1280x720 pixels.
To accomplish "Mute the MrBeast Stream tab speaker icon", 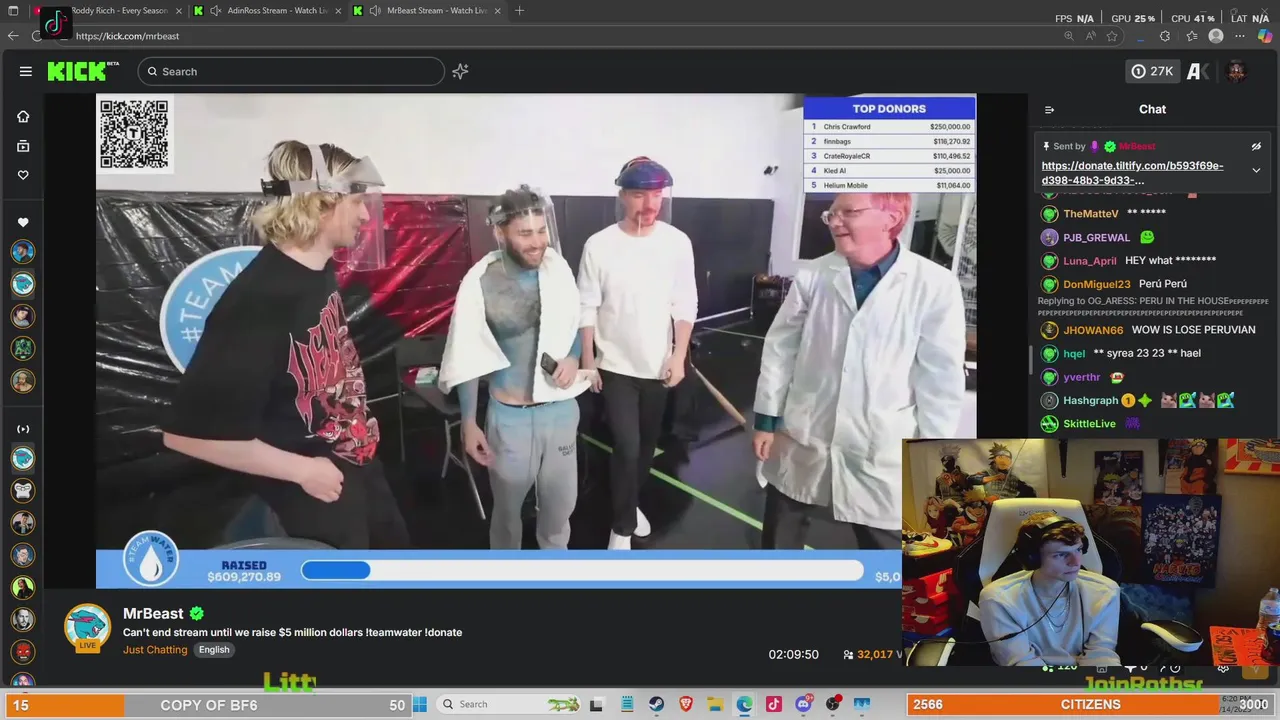I will 374,10.
